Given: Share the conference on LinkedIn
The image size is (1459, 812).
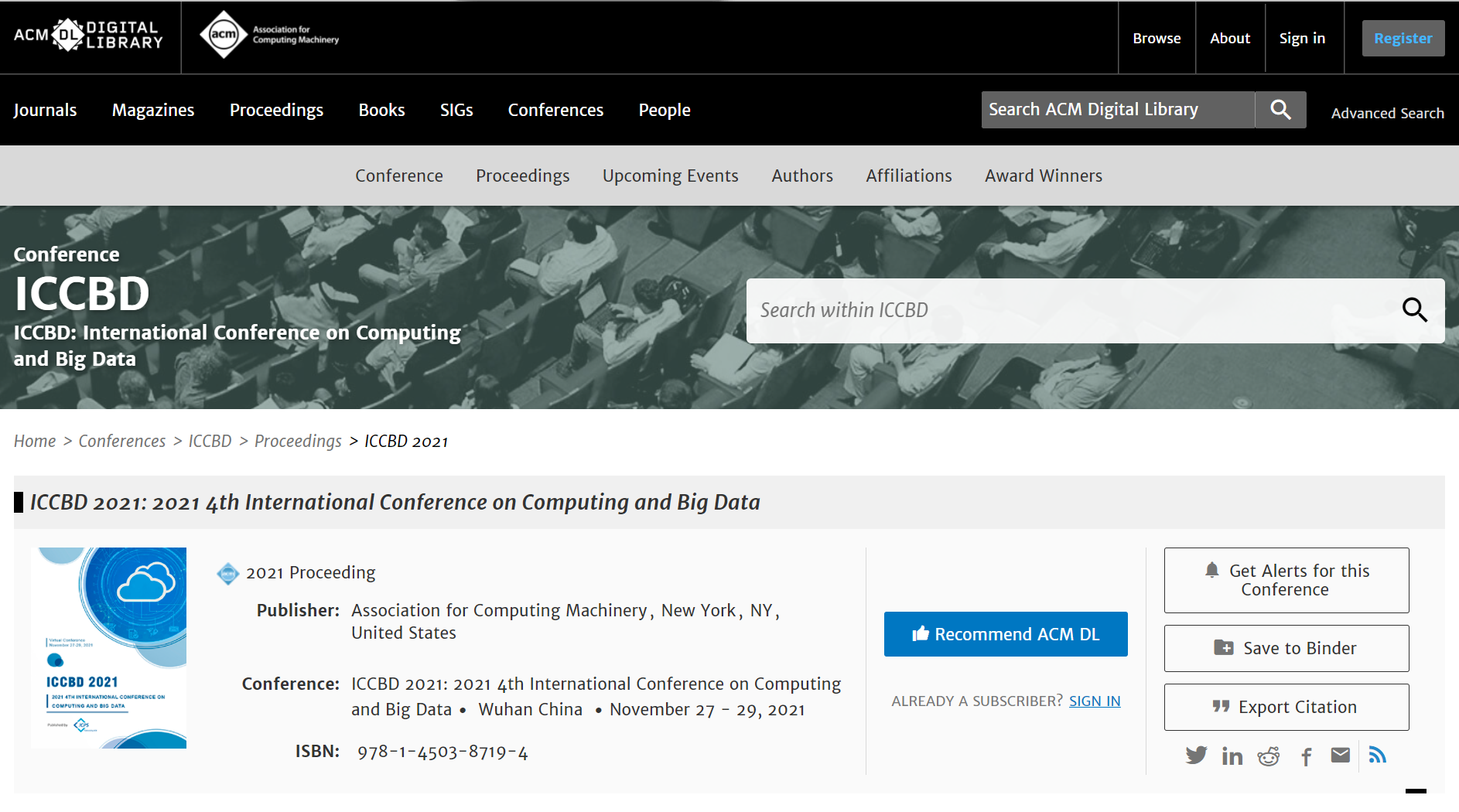Looking at the screenshot, I should point(1232,756).
